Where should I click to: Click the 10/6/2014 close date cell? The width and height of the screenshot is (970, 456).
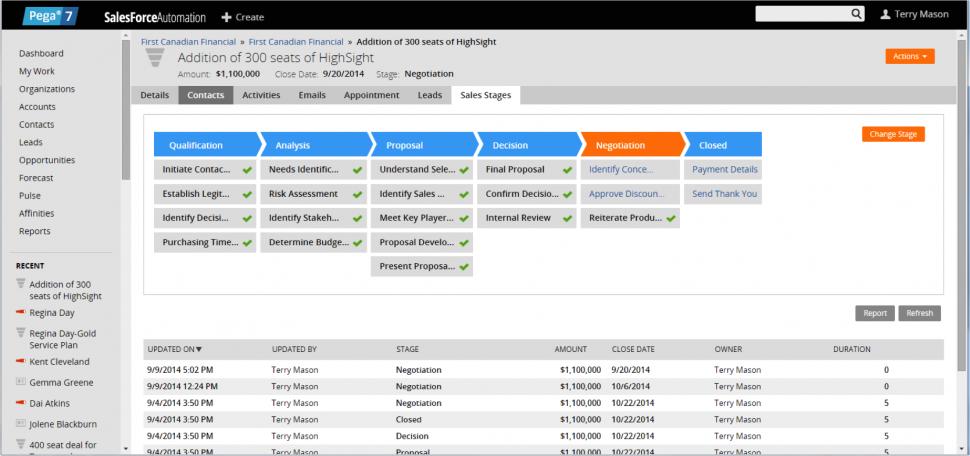(630, 387)
